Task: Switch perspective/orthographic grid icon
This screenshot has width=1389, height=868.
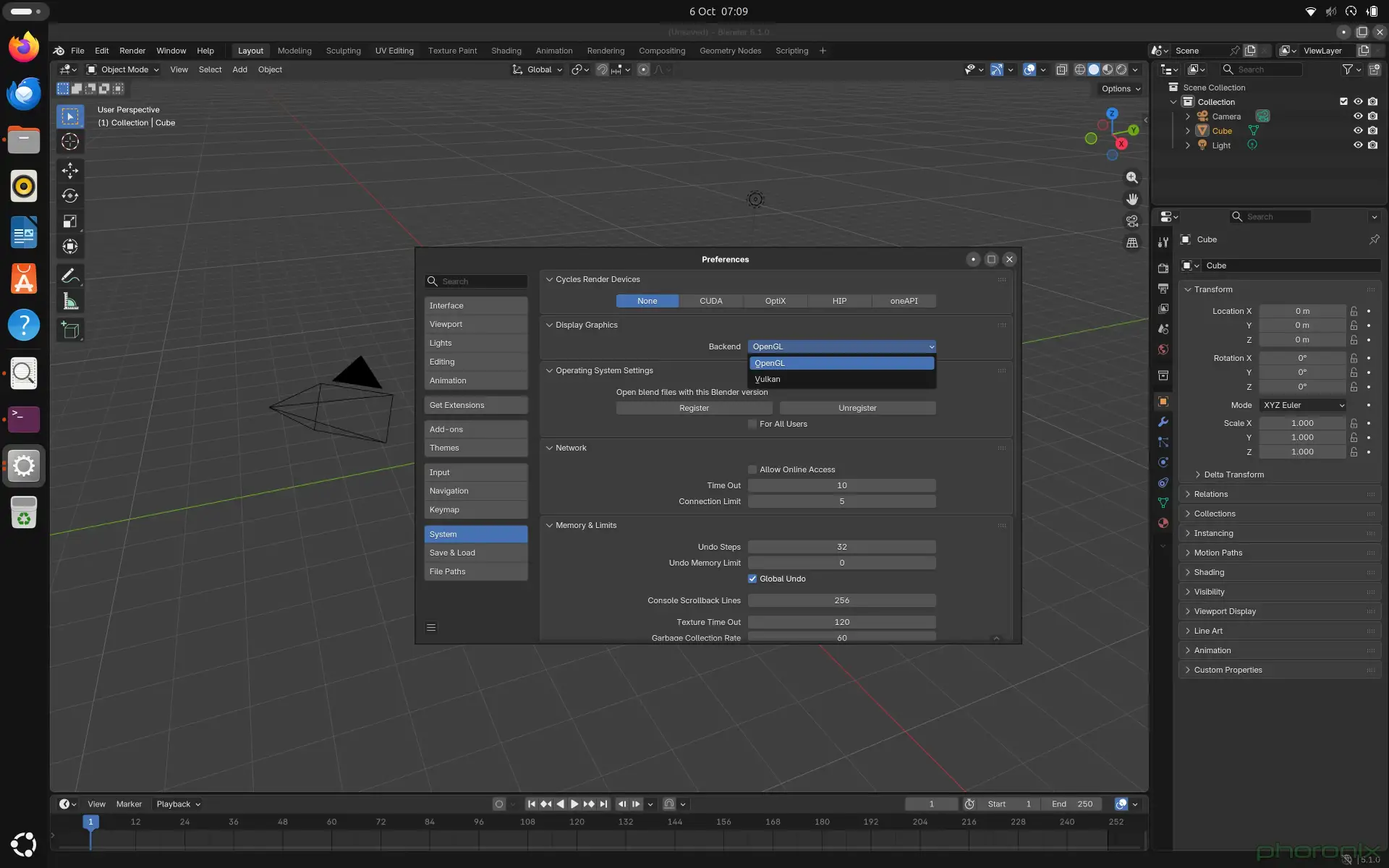Action: pos(1132,243)
